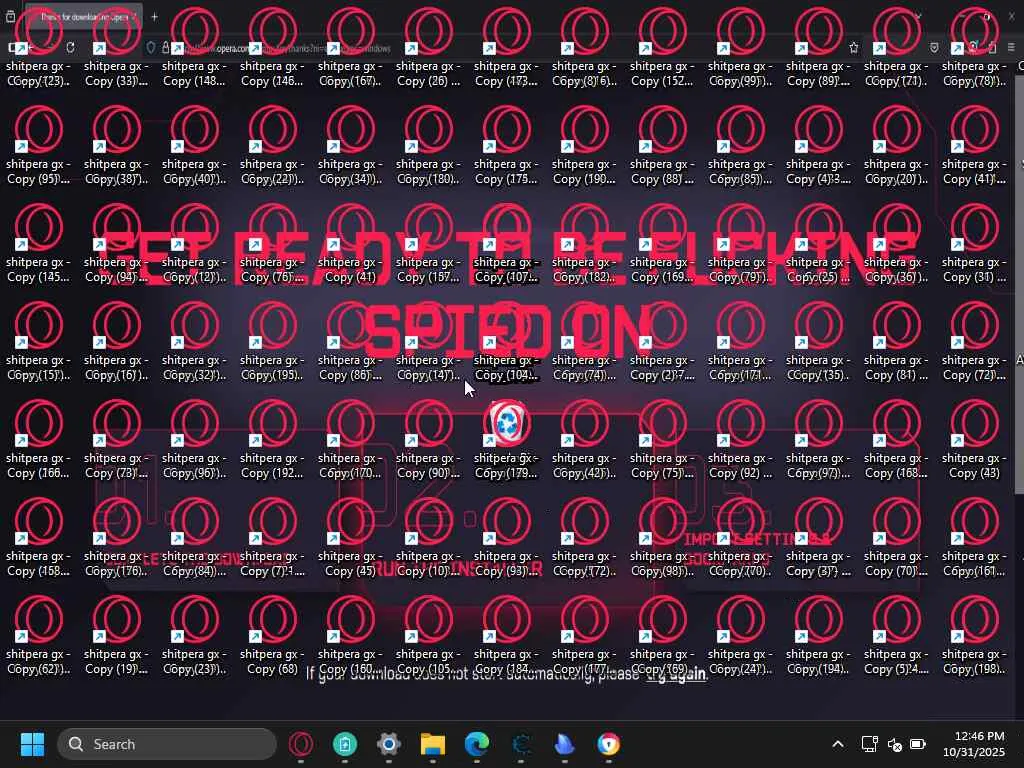Open File Explorer from the taskbar
This screenshot has width=1024, height=768.
click(432, 744)
